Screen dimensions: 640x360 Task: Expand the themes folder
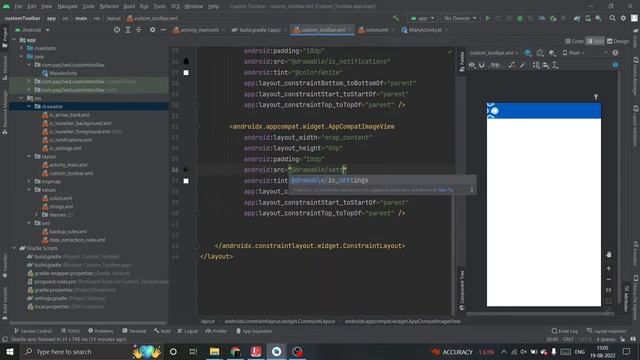pyautogui.click(x=36, y=215)
